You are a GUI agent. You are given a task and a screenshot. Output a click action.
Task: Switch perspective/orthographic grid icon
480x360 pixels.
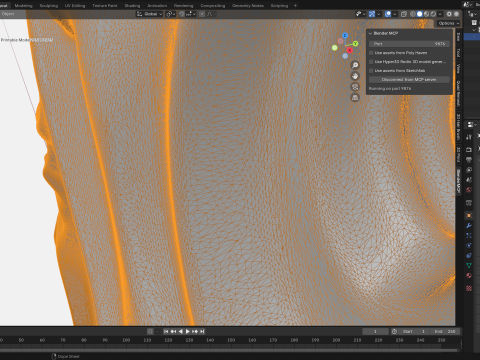[x=355, y=97]
